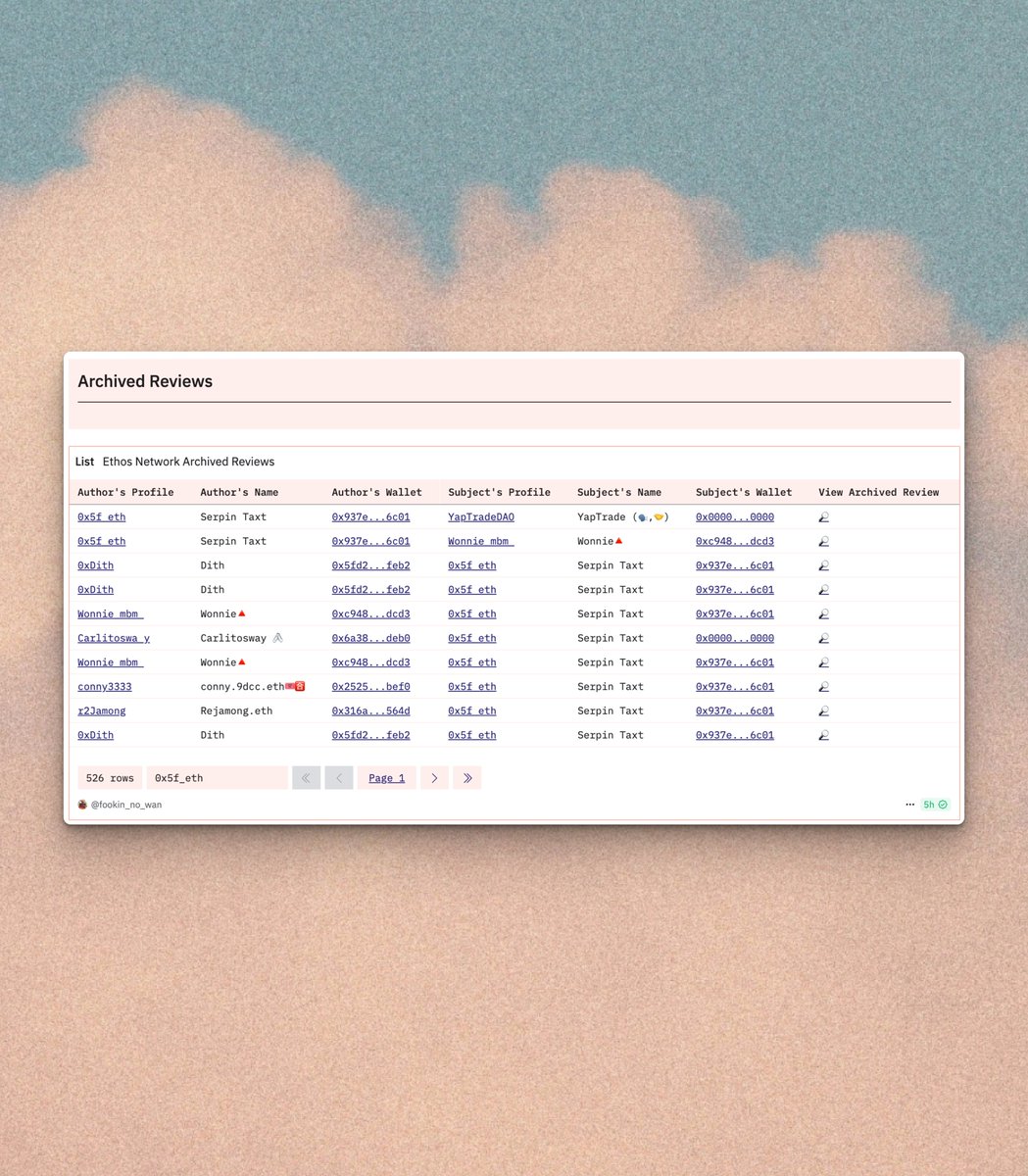
Task: Open subject wallet 0xc948...dcd3 link
Action: pyautogui.click(x=735, y=541)
